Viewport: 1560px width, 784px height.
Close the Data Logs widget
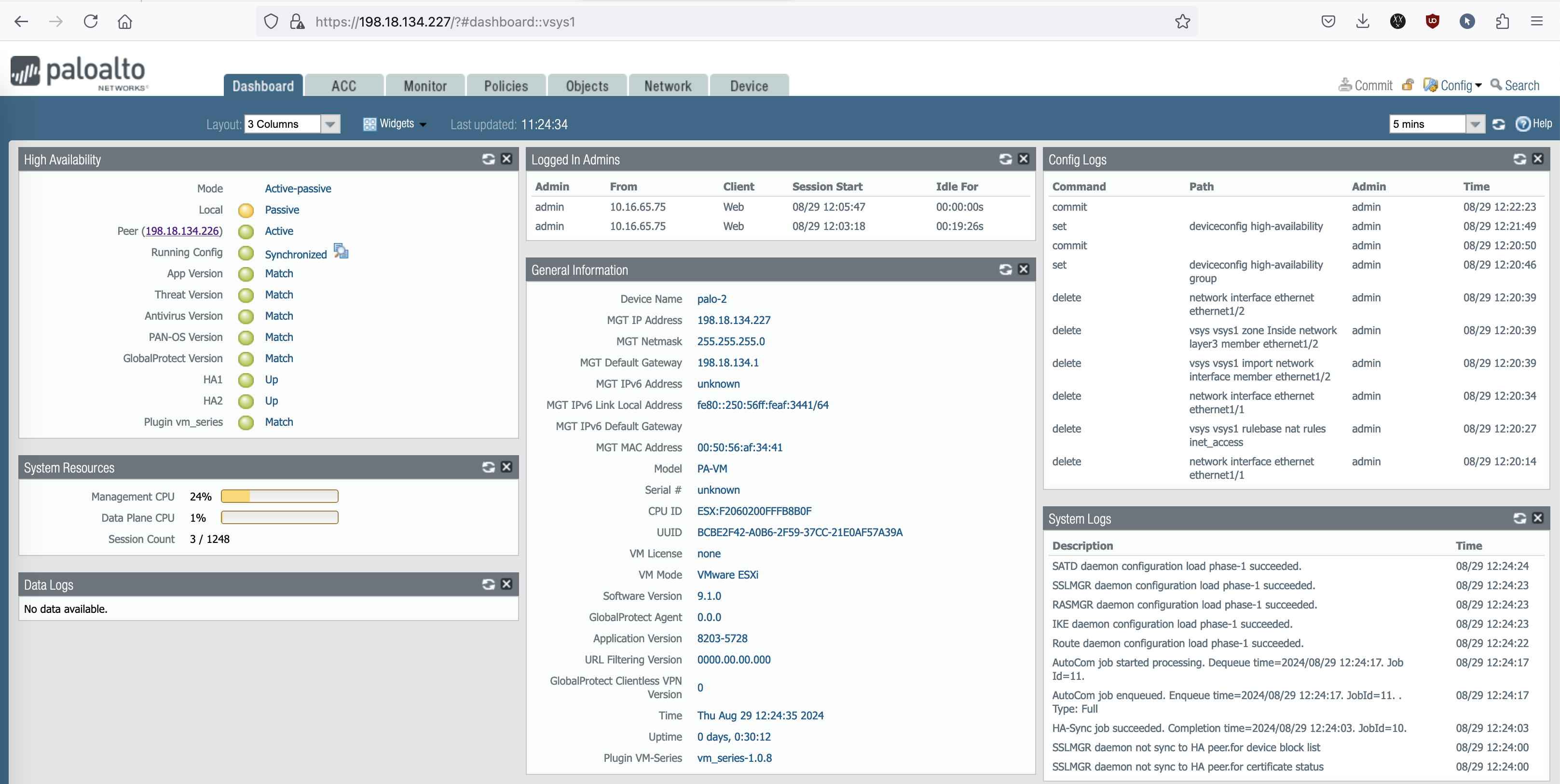click(507, 584)
